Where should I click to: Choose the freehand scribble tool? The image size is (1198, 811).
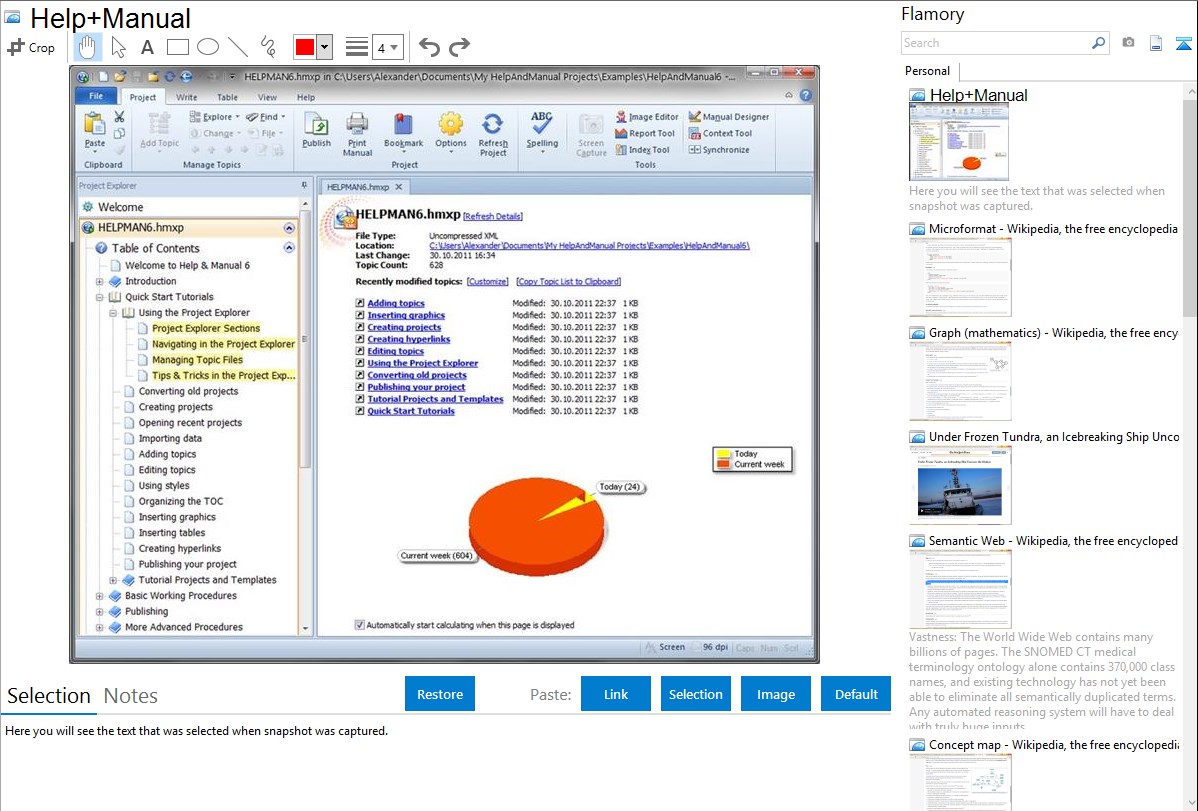pos(267,47)
